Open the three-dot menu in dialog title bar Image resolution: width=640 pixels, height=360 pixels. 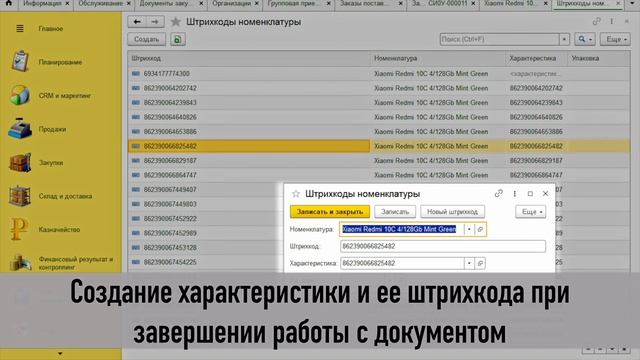pyautogui.click(x=515, y=194)
